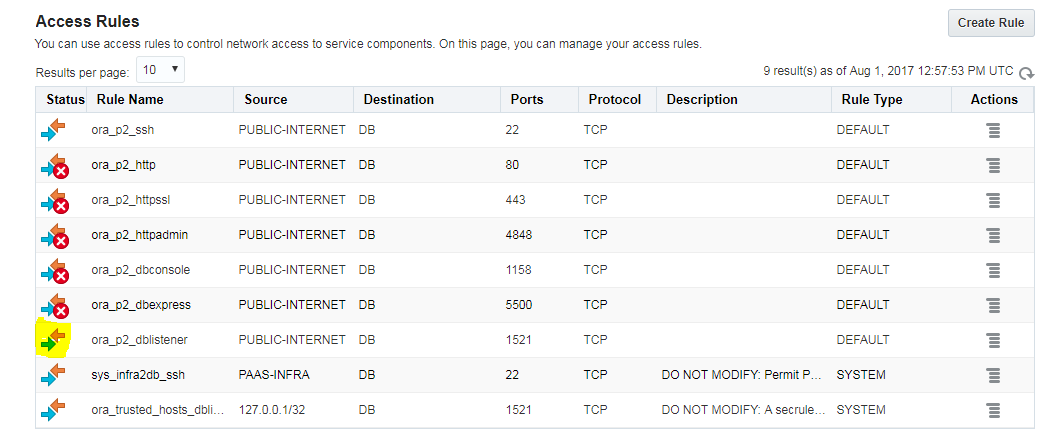
Task: Open the Results per page dropdown
Action: click(x=161, y=70)
